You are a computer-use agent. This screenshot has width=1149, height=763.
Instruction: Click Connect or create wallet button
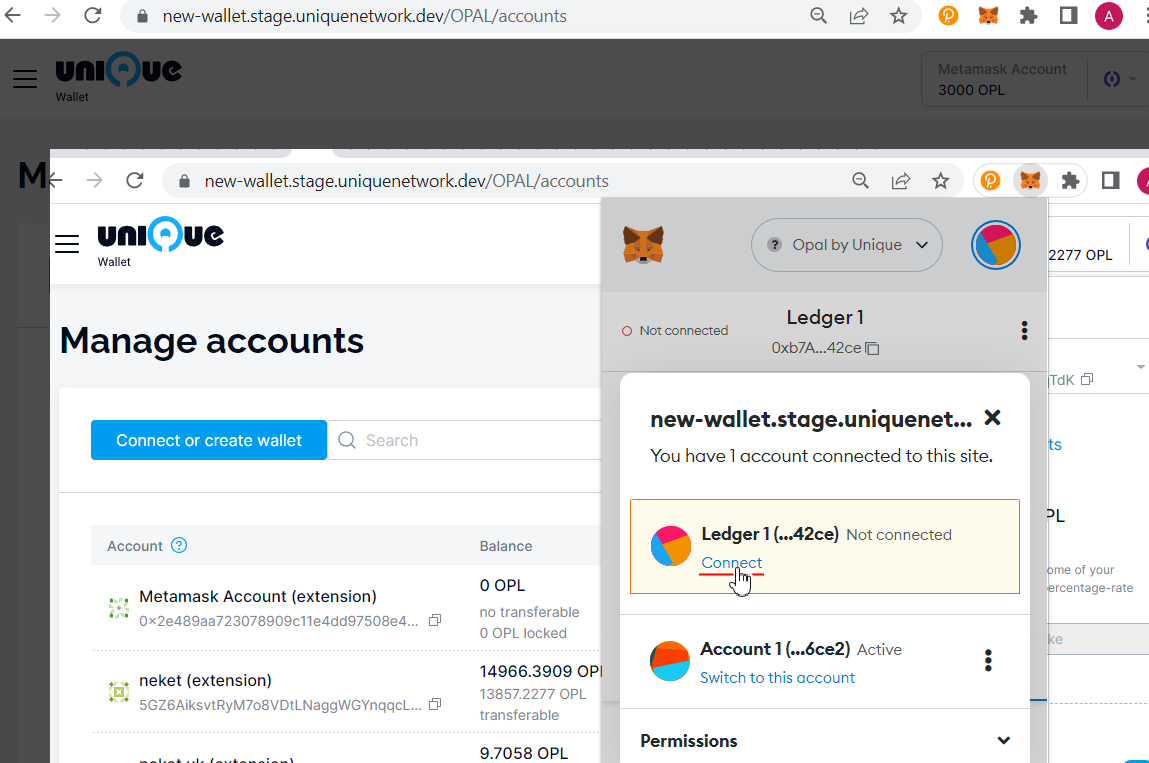coord(209,440)
